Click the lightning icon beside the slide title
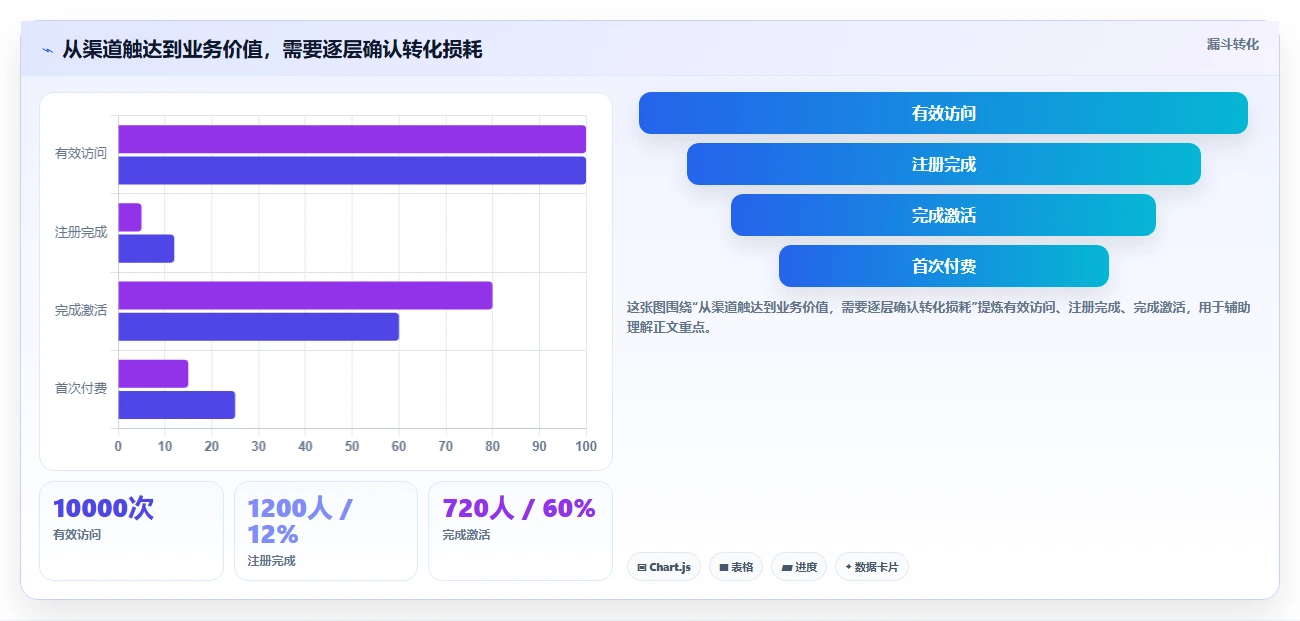This screenshot has height=621, width=1300. [x=47, y=50]
